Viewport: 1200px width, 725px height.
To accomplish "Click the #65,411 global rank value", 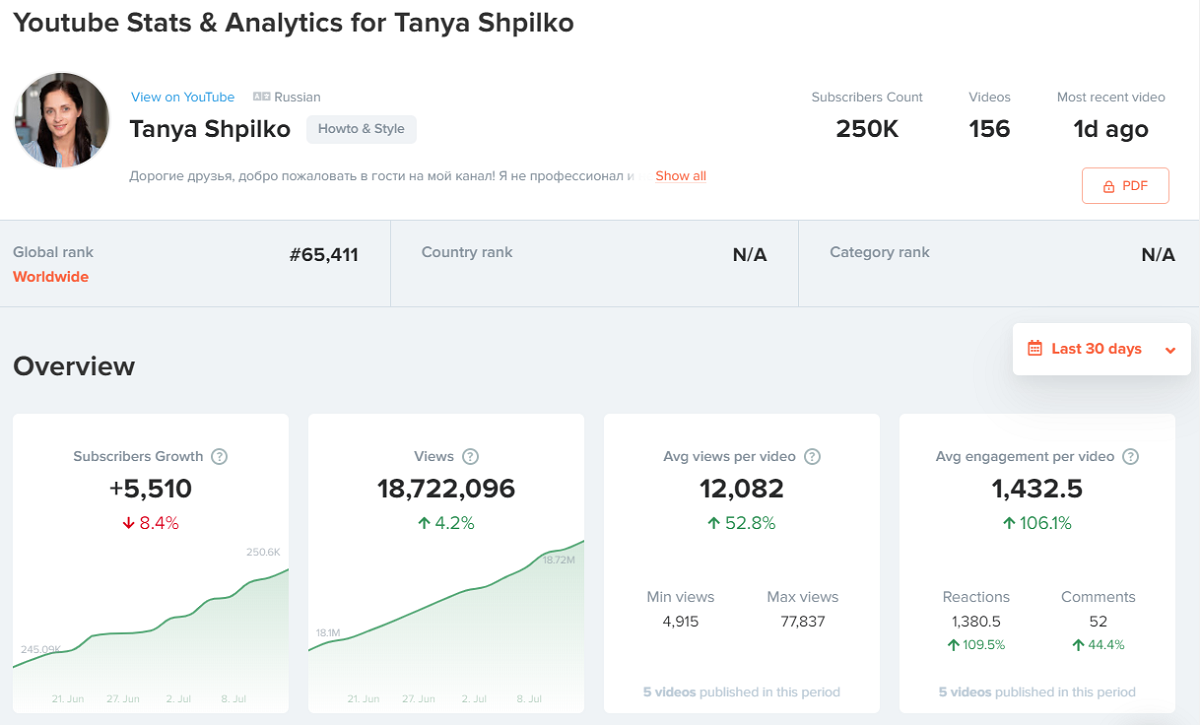I will (324, 254).
